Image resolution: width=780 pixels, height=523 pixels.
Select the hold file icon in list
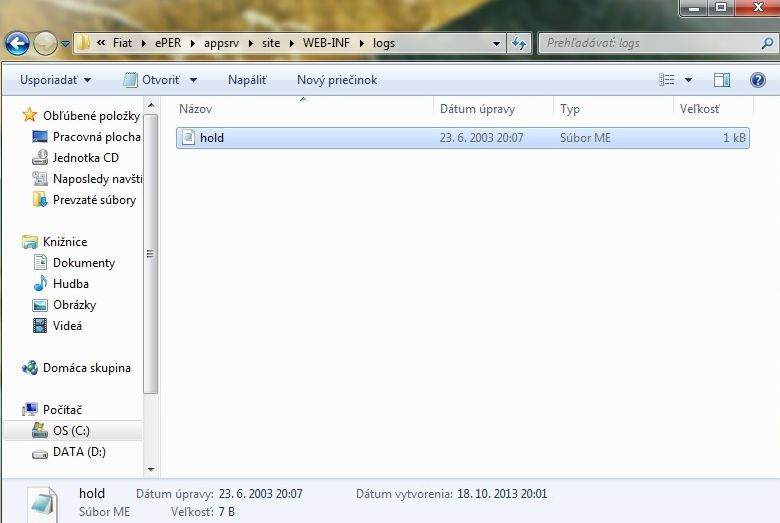click(x=187, y=138)
